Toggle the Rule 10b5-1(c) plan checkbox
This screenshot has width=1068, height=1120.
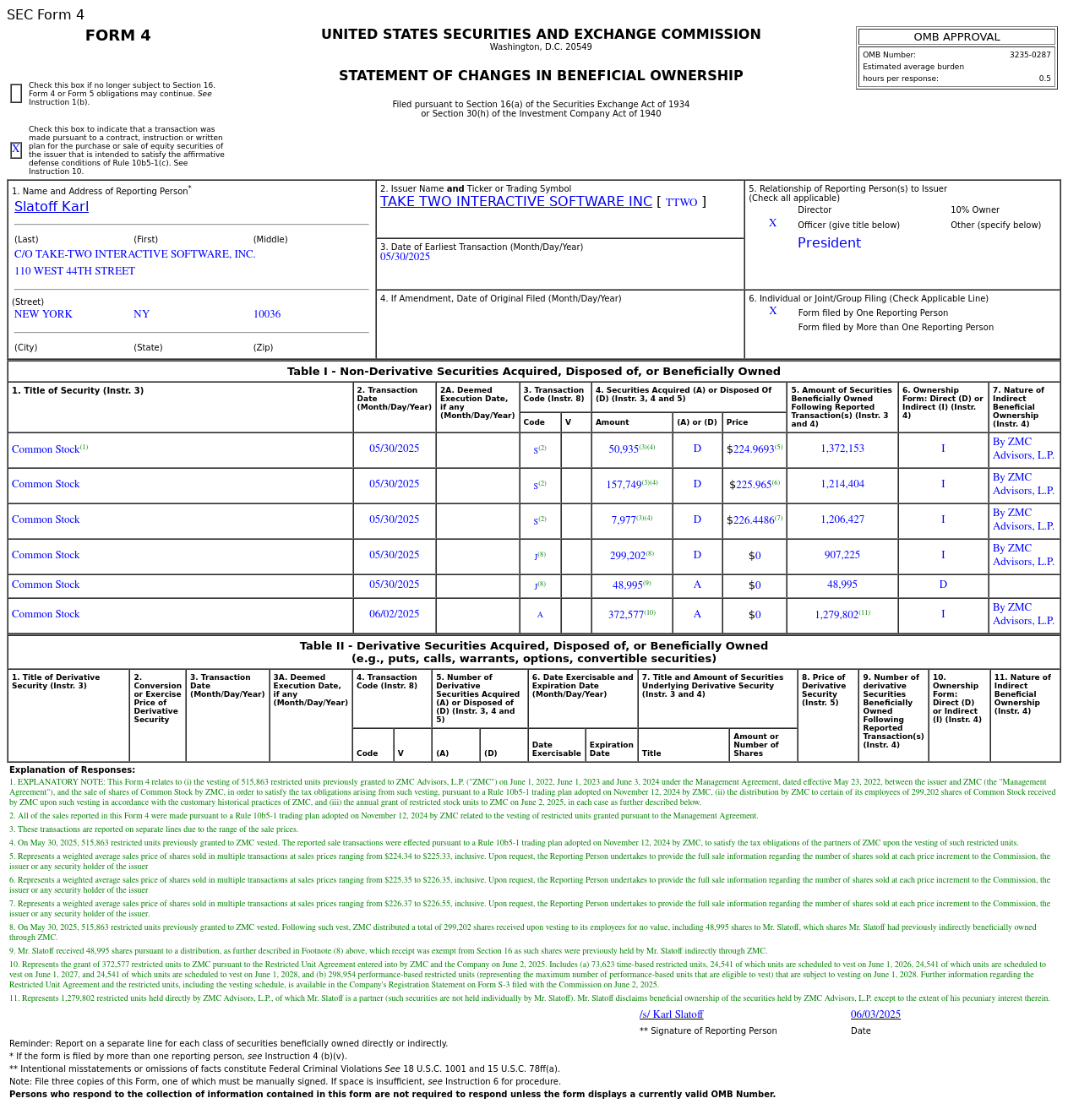[x=16, y=150]
